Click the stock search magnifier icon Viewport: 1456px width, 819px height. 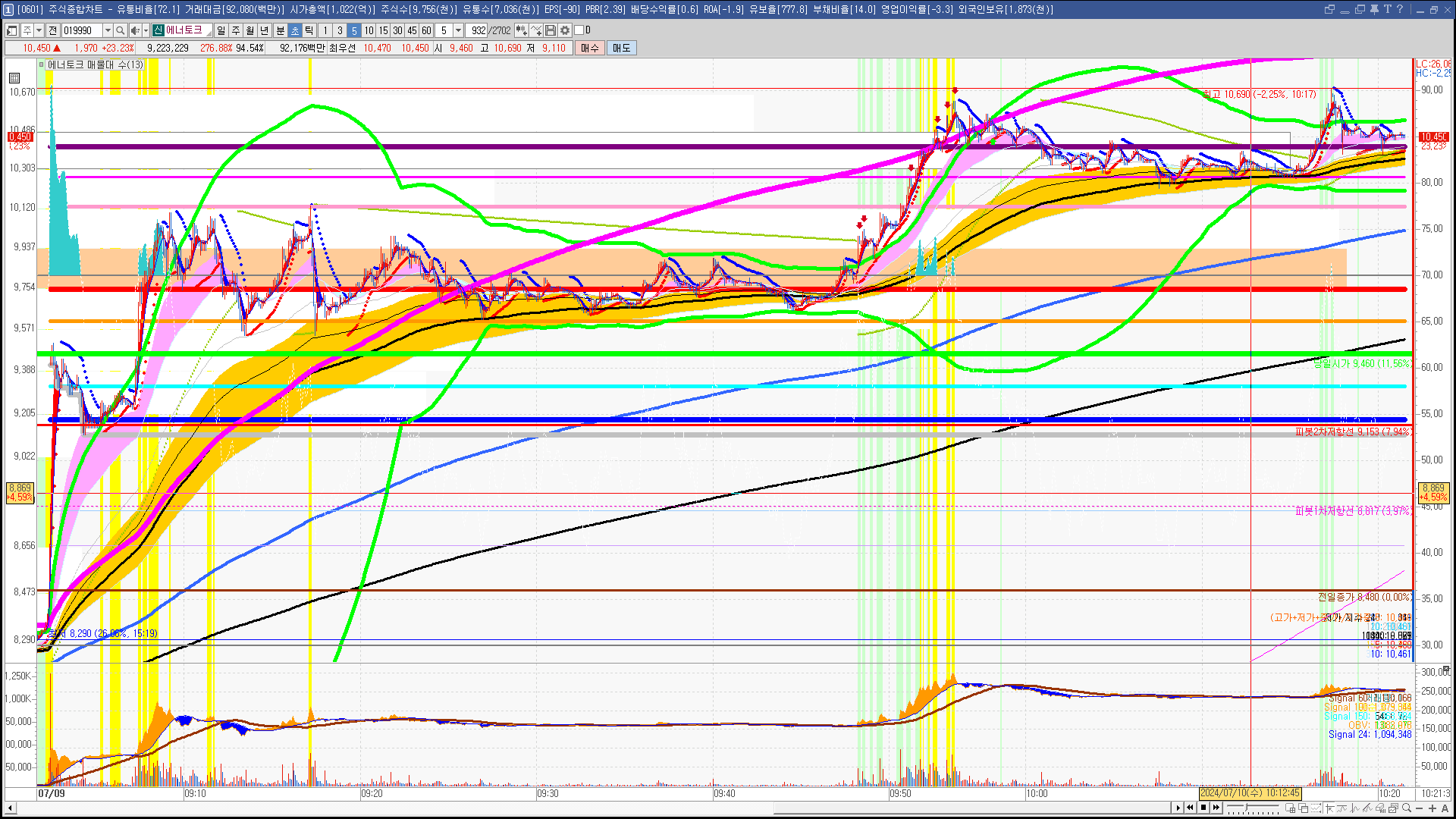pyautogui.click(x=120, y=30)
